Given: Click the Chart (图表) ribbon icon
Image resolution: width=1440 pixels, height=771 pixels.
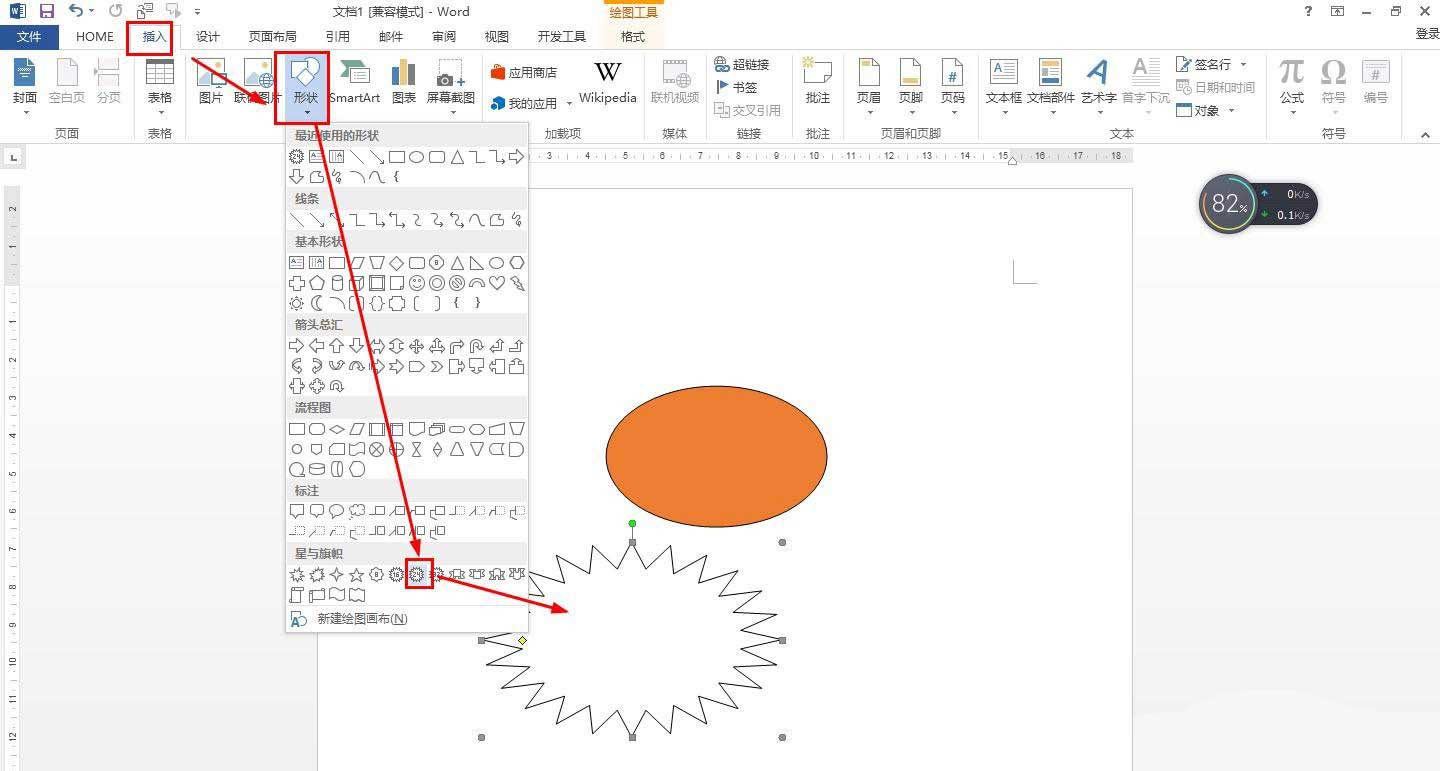Looking at the screenshot, I should 404,82.
